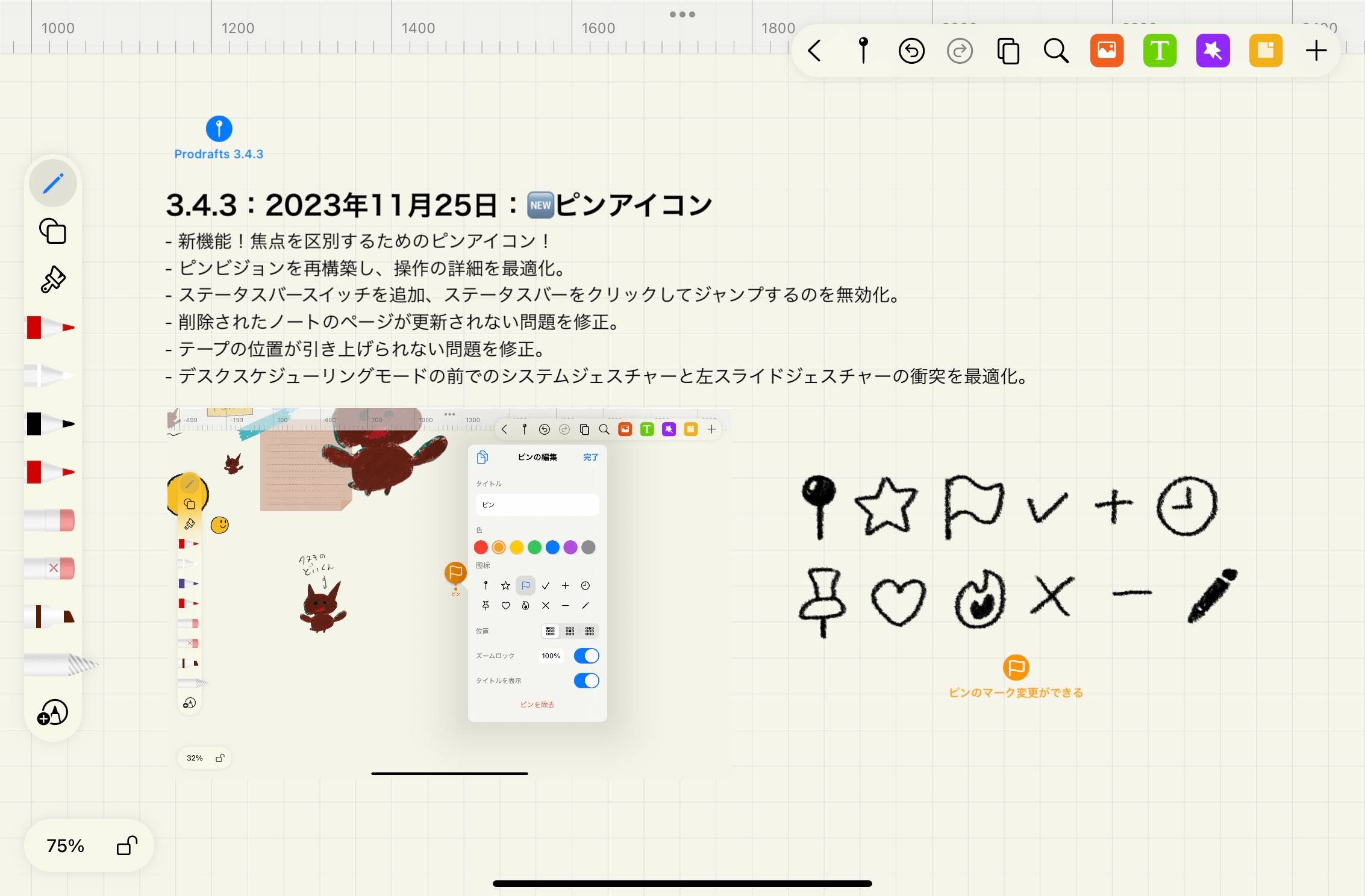Select the hand-drawn pencil drawing
The width and height of the screenshot is (1365, 896).
(1212, 595)
